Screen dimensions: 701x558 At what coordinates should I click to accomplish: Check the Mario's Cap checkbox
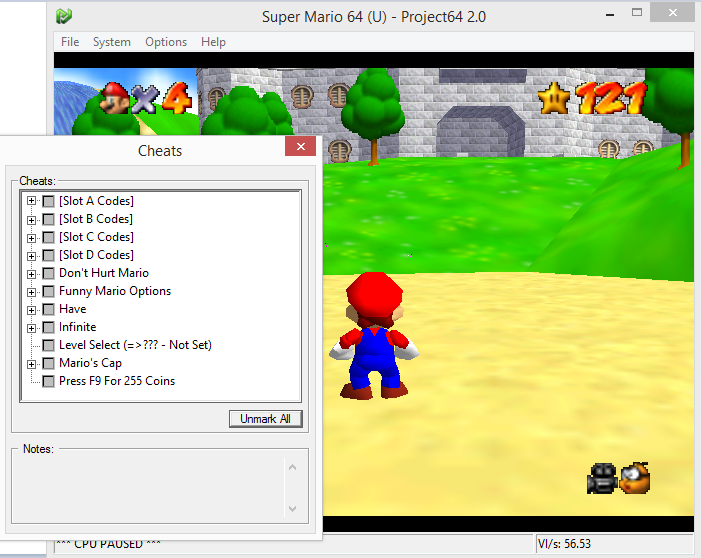[48, 363]
